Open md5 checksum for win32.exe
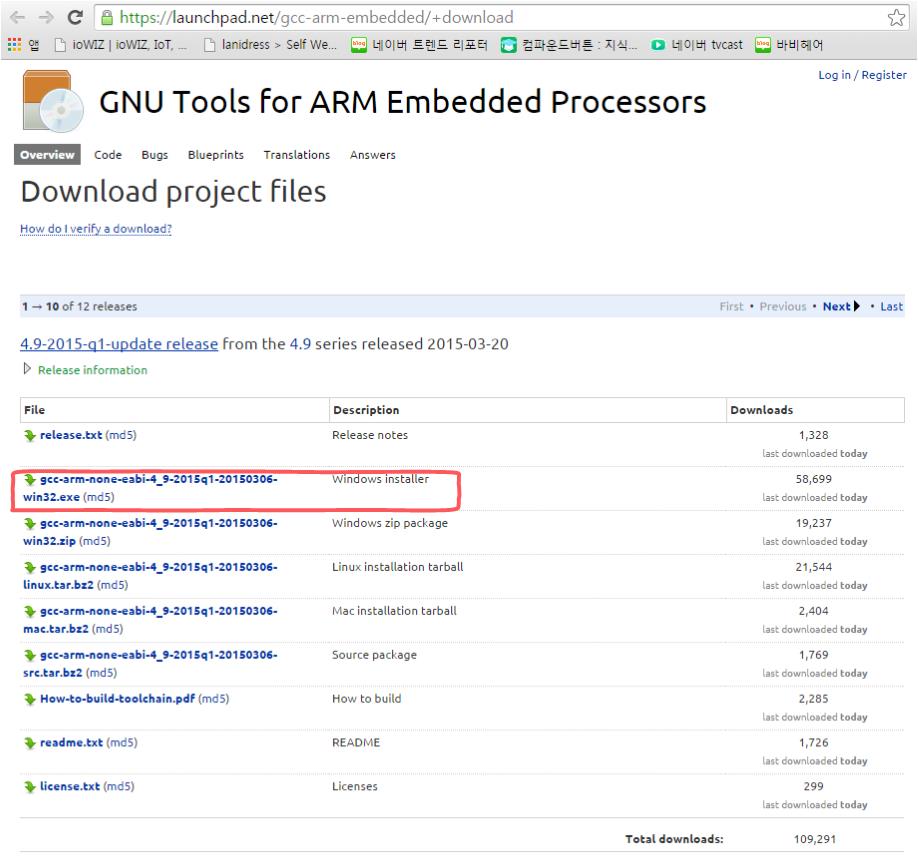The height and width of the screenshot is (856, 918). [x=99, y=497]
